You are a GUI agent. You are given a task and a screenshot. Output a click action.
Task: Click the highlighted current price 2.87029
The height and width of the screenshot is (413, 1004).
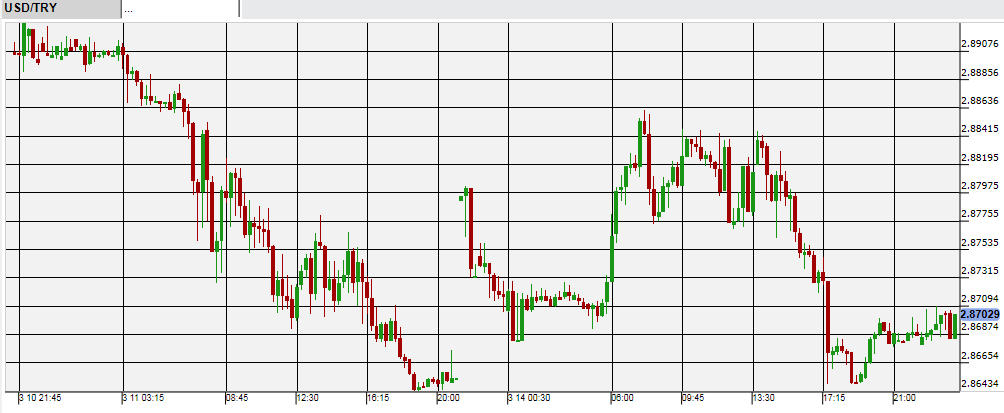tap(979, 313)
